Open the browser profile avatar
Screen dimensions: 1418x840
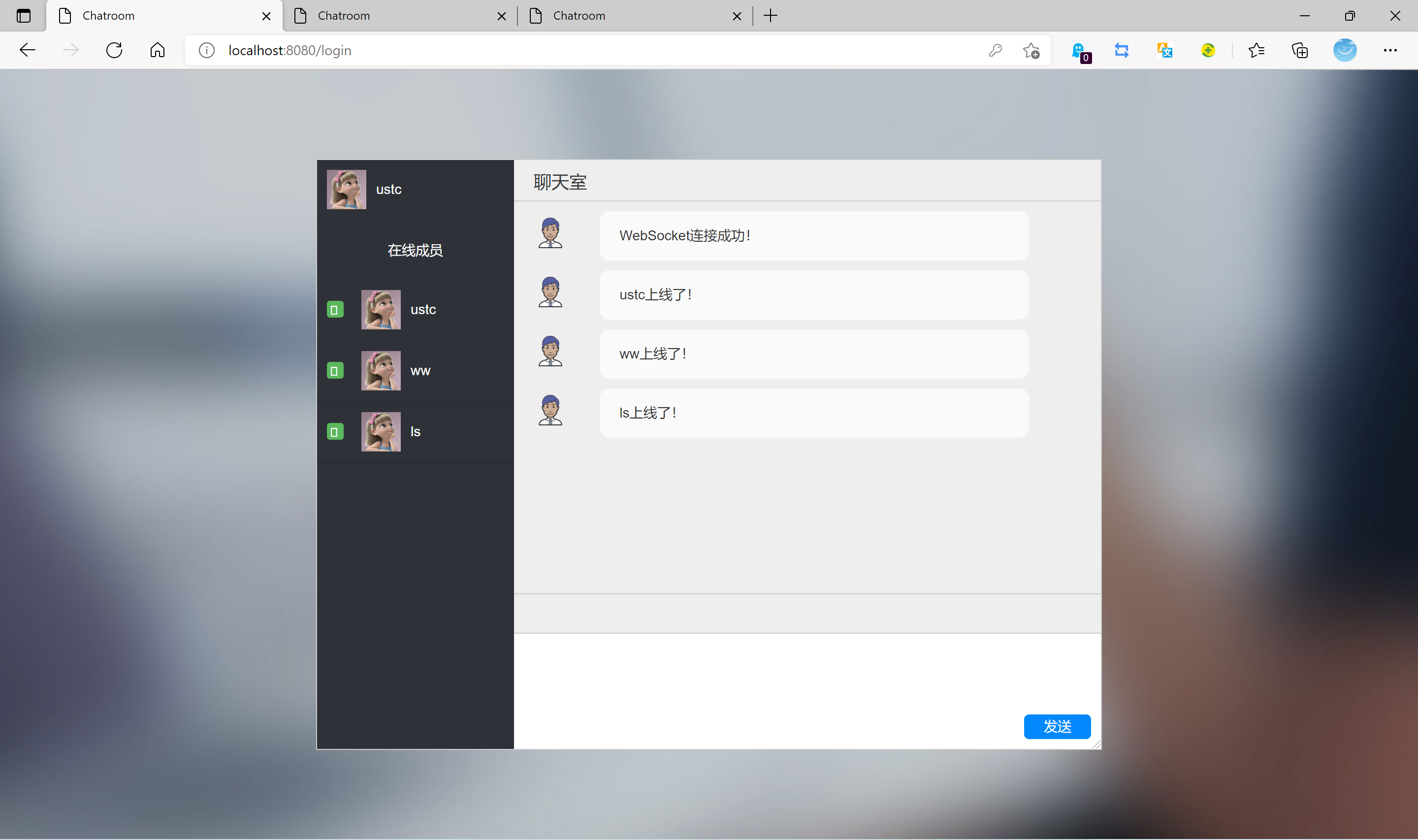(1345, 50)
